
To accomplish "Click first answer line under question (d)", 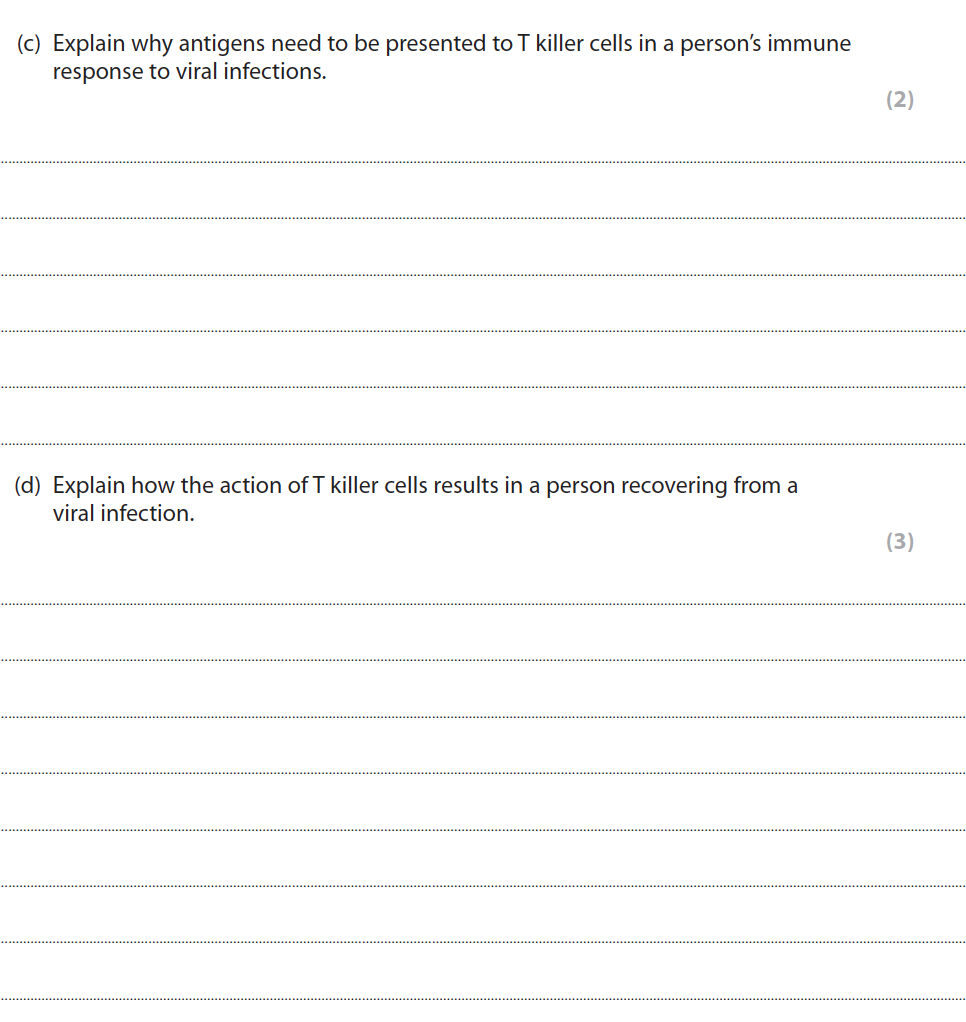I will [x=483, y=603].
